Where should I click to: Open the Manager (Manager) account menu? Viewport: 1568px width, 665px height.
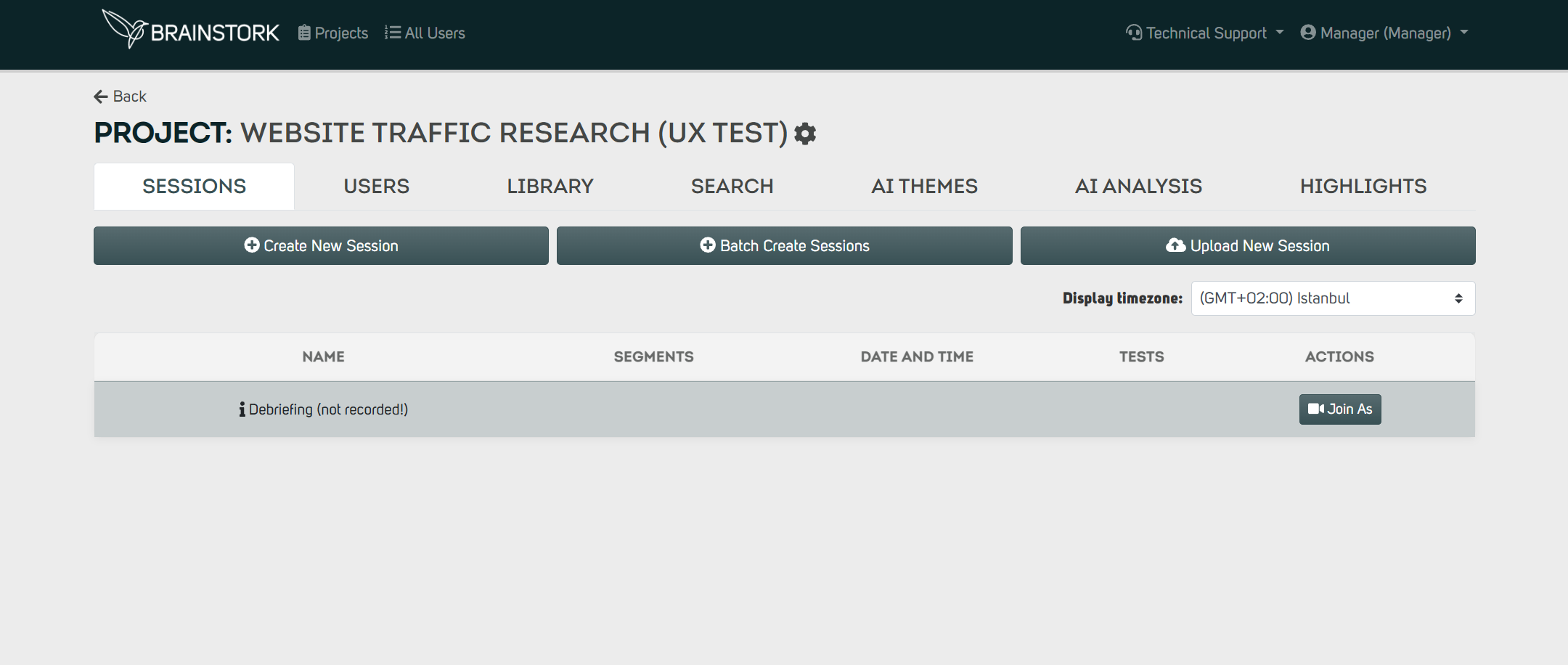1385,33
